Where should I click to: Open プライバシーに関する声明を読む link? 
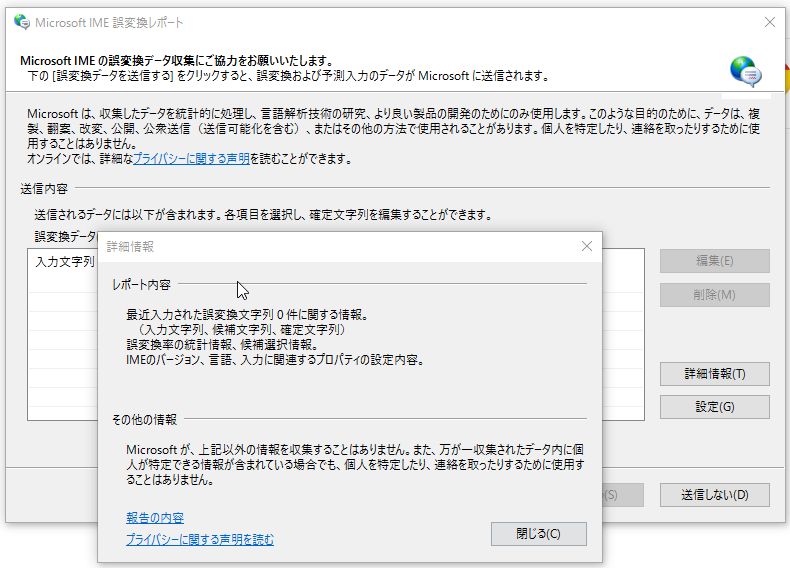click(x=200, y=539)
